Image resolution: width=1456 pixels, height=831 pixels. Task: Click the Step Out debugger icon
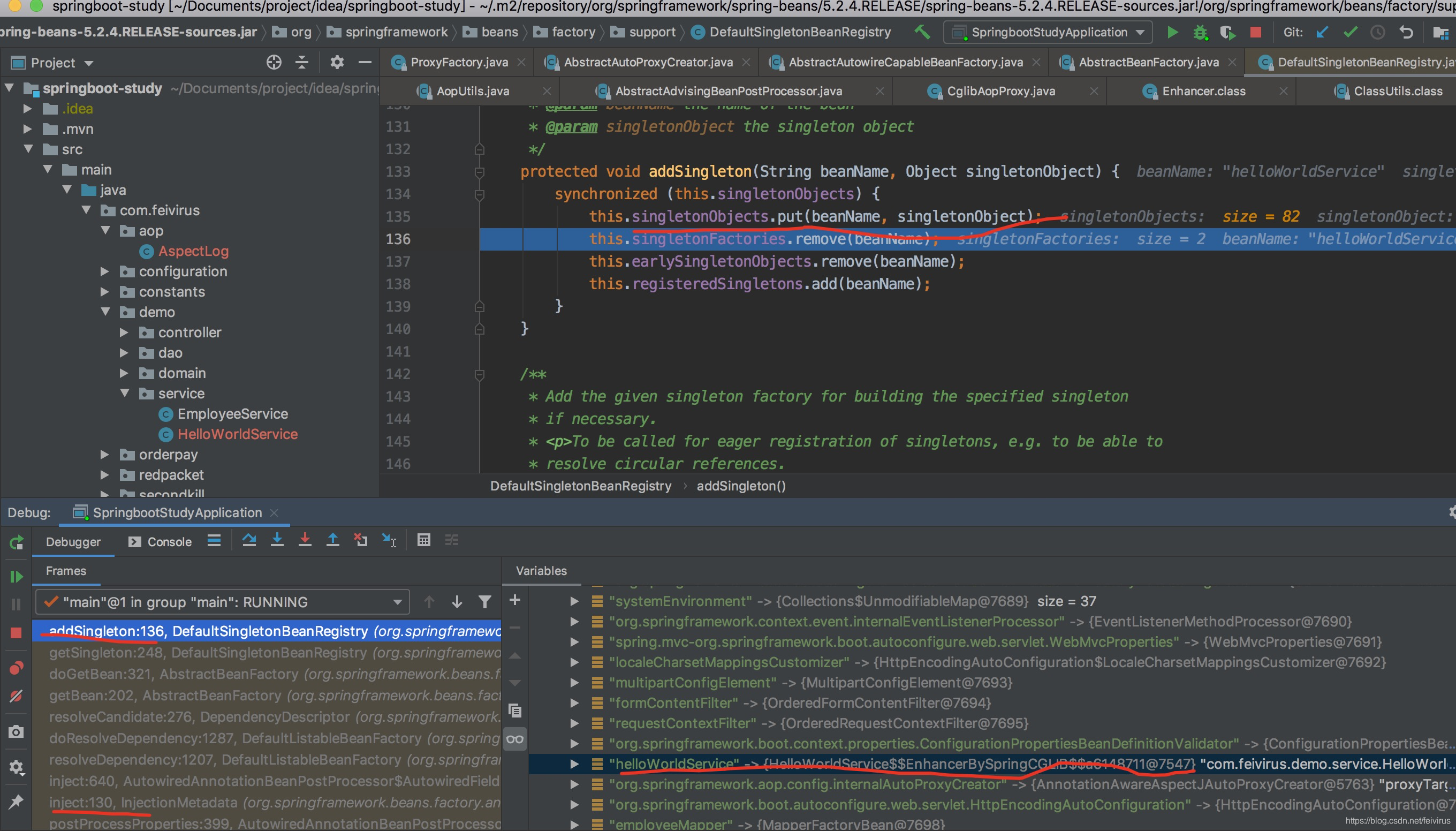(x=332, y=540)
